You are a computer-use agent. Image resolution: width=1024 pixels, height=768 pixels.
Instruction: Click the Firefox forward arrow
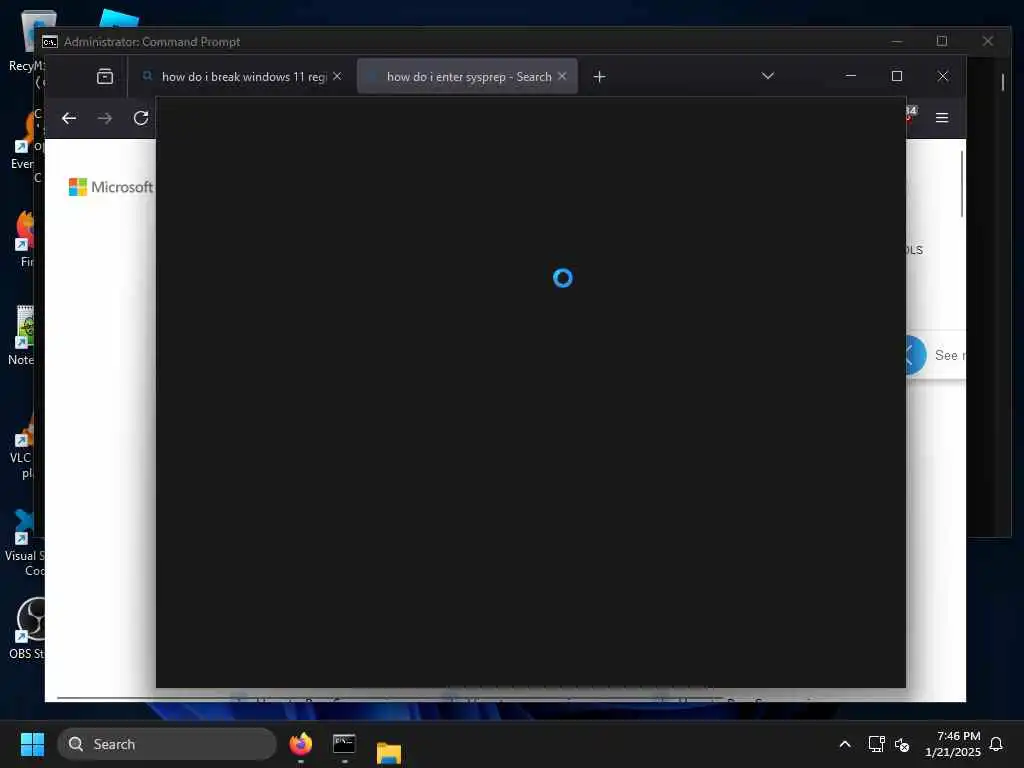(x=104, y=118)
